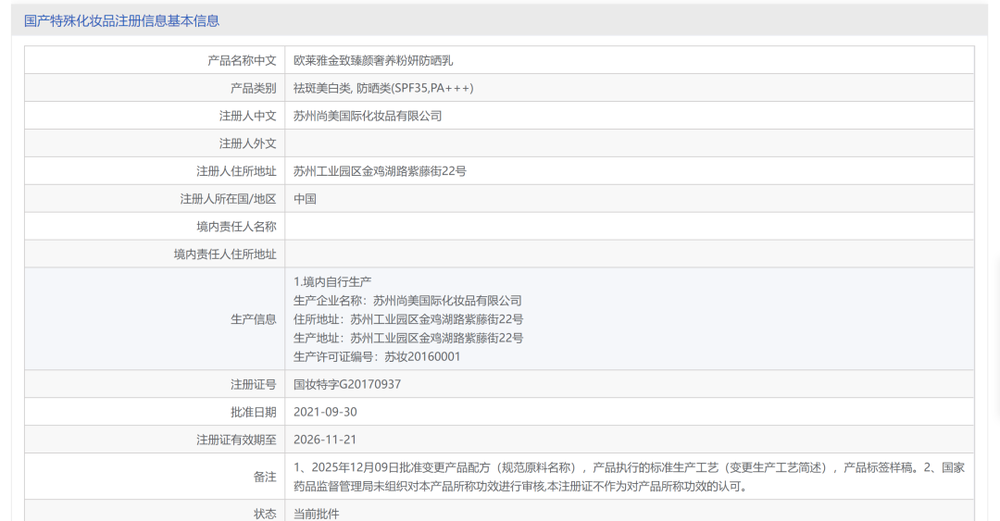The image size is (1000, 521).
Task: Click the registrant address 苏州工业园区金鸡湖路紫藤街22号
Action: 379,171
